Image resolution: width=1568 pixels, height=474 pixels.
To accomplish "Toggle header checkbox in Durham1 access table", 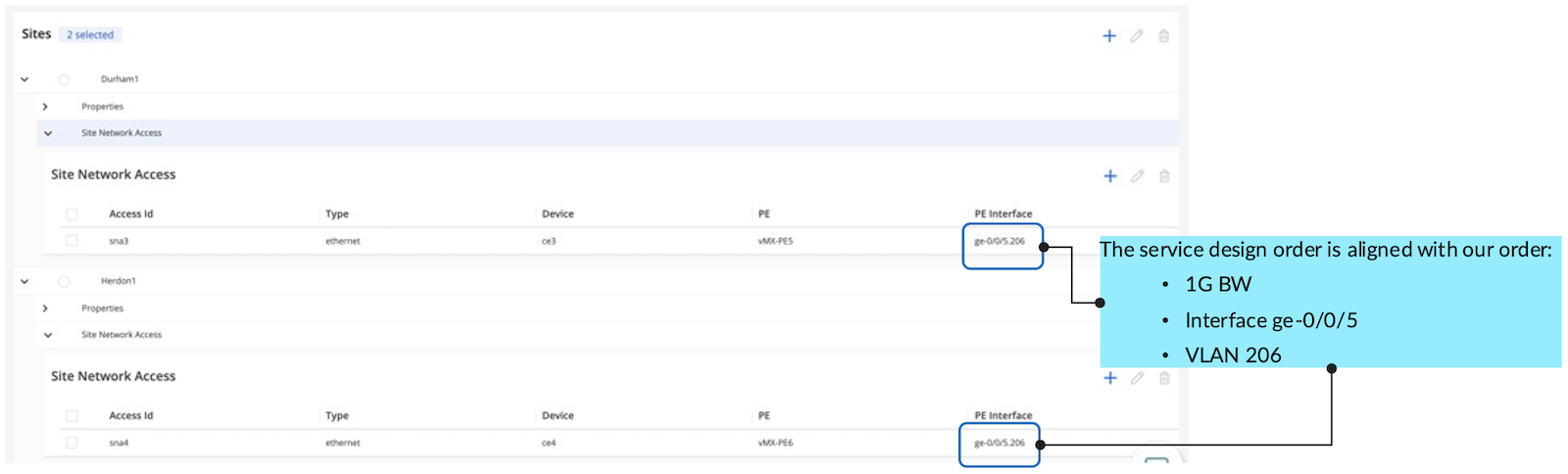I will point(72,213).
